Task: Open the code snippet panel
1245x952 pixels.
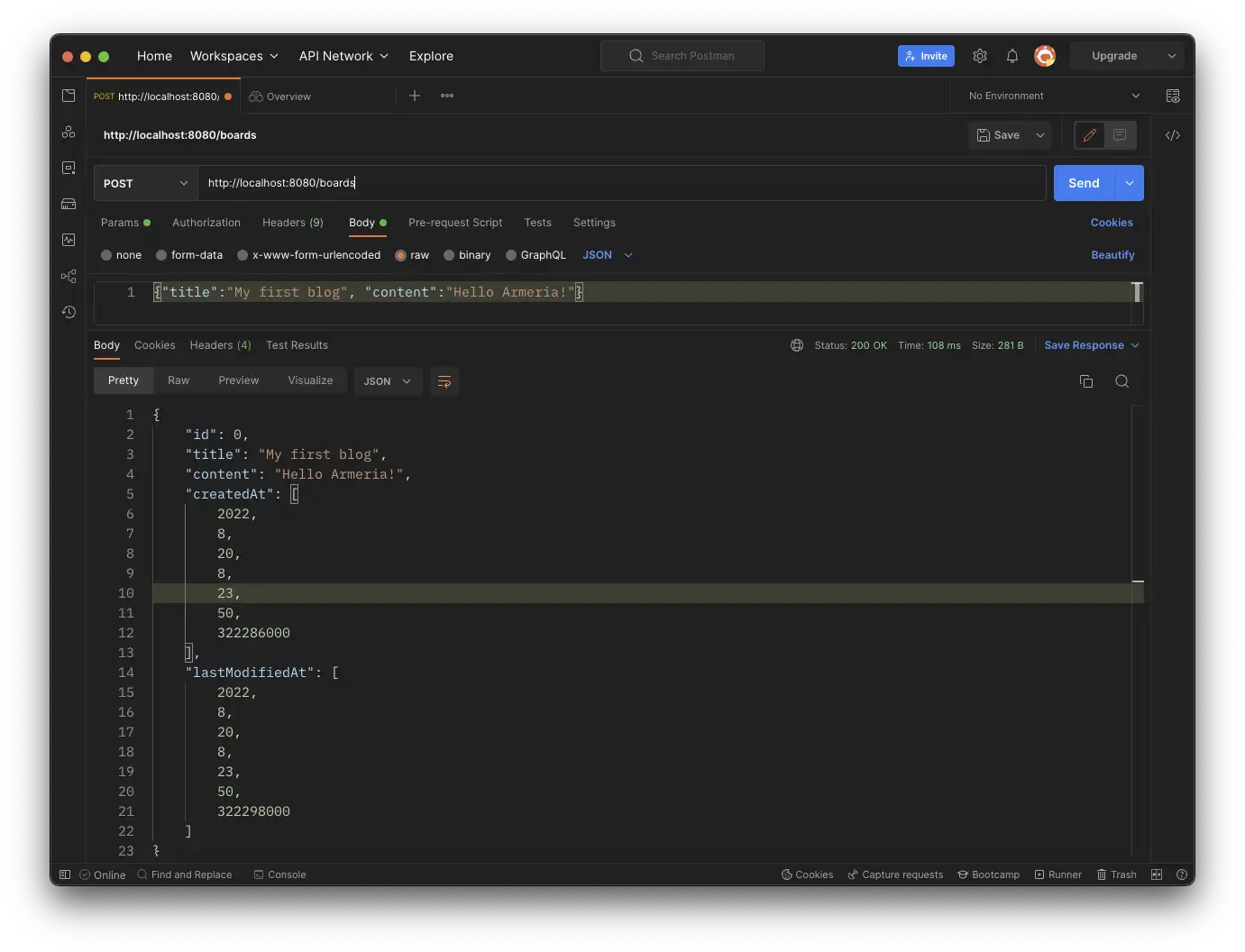Action: pyautogui.click(x=1173, y=135)
